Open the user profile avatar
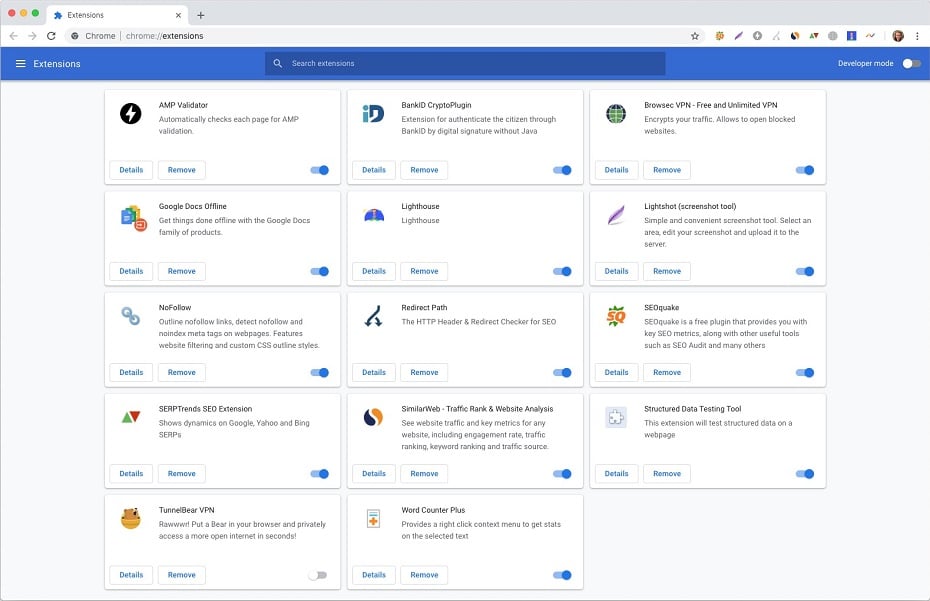The image size is (930, 601). click(898, 36)
